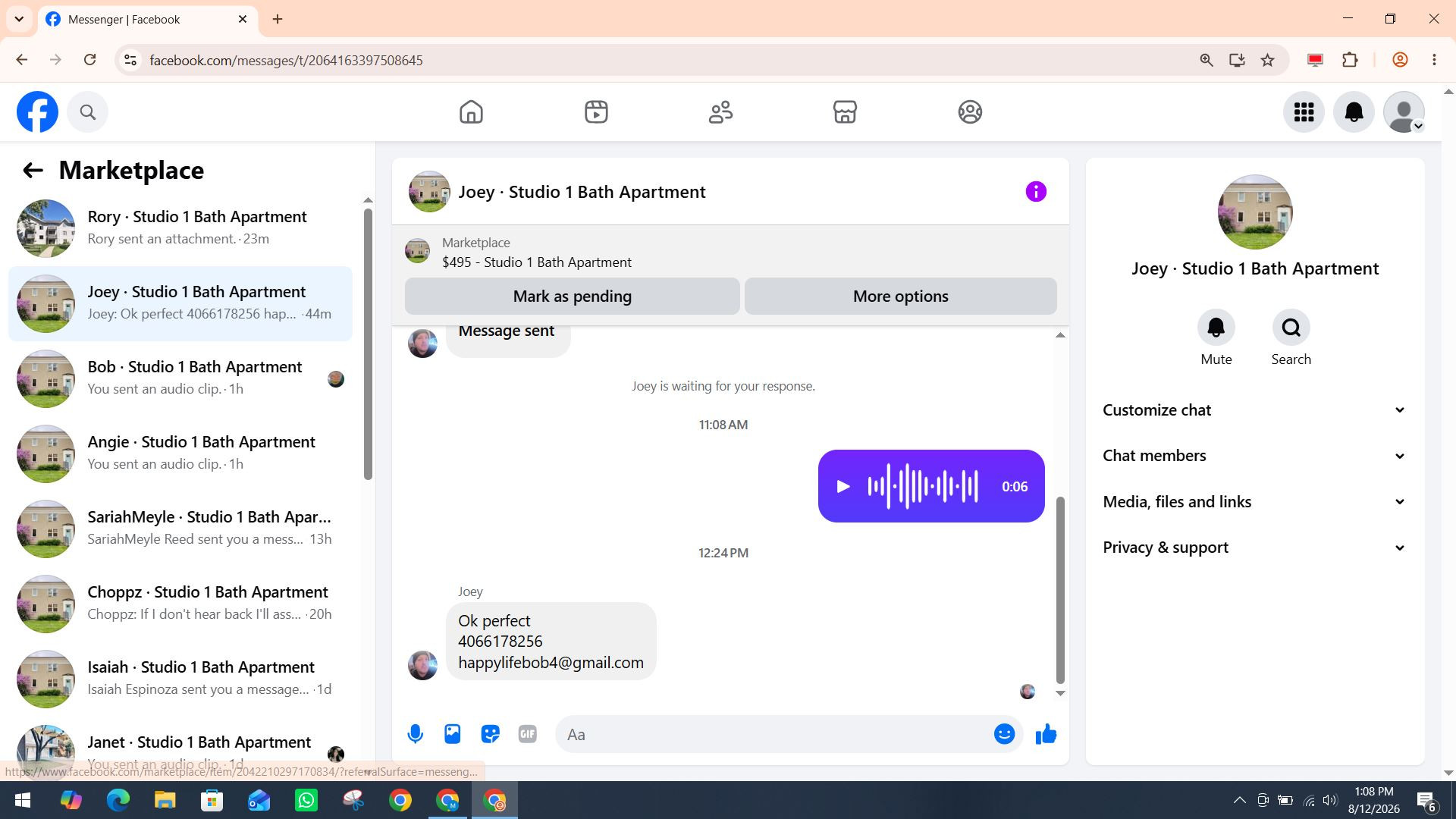This screenshot has height=819, width=1456.
Task: Record a voice clip with microphone icon
Action: (x=415, y=734)
